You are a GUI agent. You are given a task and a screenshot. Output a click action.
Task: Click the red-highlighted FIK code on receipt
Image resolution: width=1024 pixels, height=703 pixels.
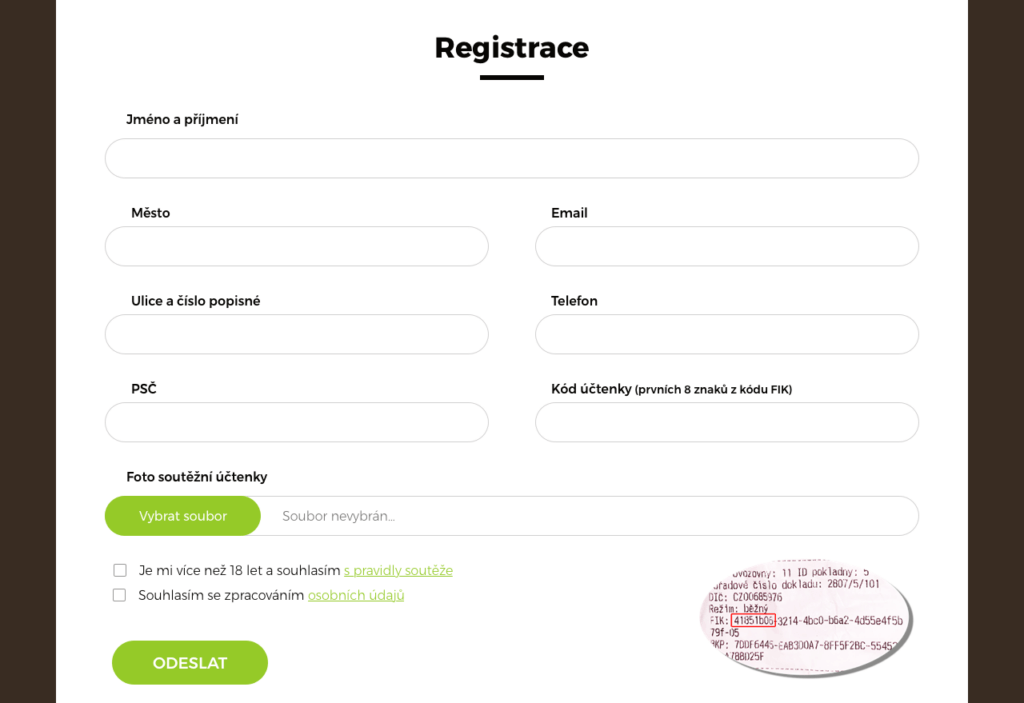[x=752, y=621]
